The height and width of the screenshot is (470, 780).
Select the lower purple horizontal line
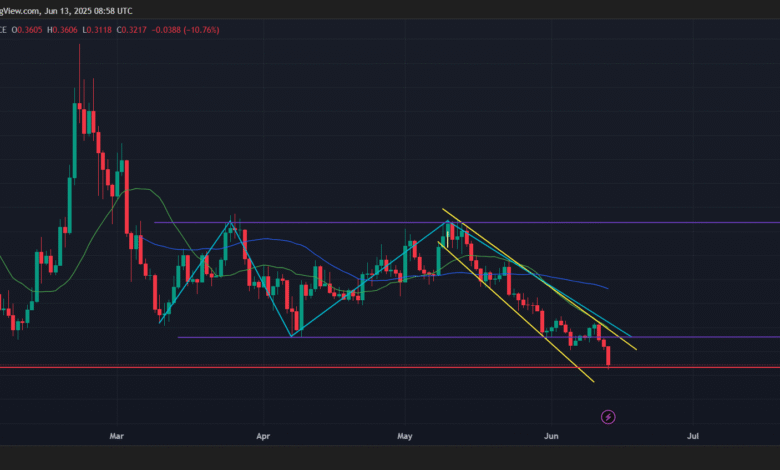pos(479,337)
